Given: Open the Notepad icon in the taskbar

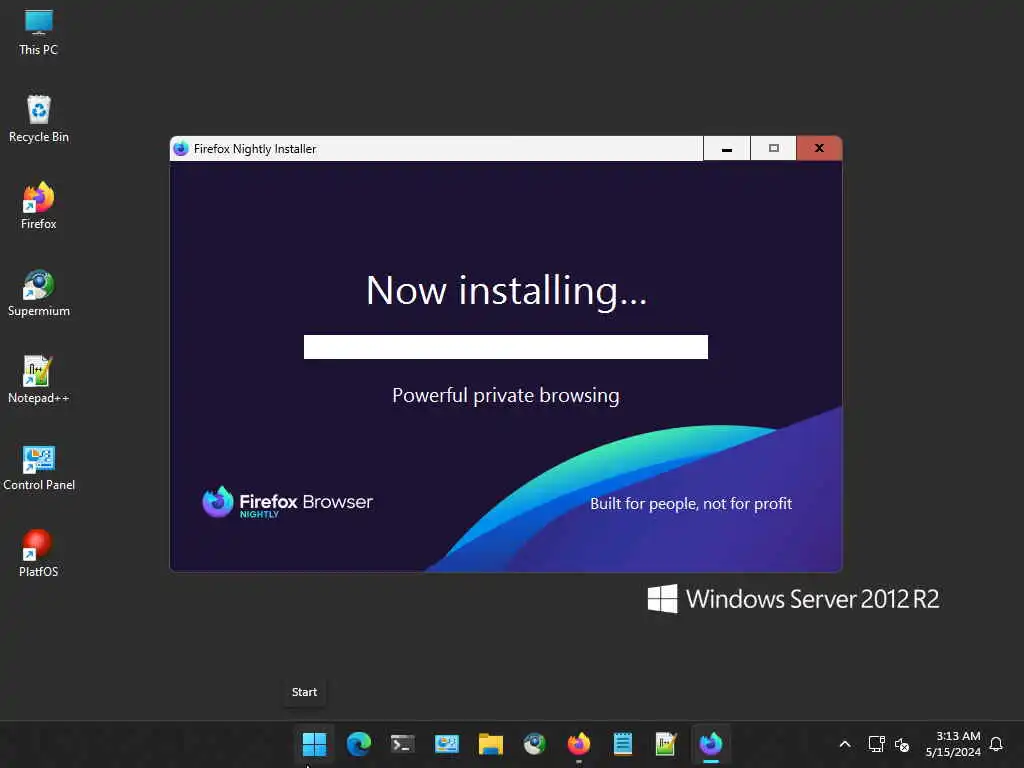Looking at the screenshot, I should [622, 744].
